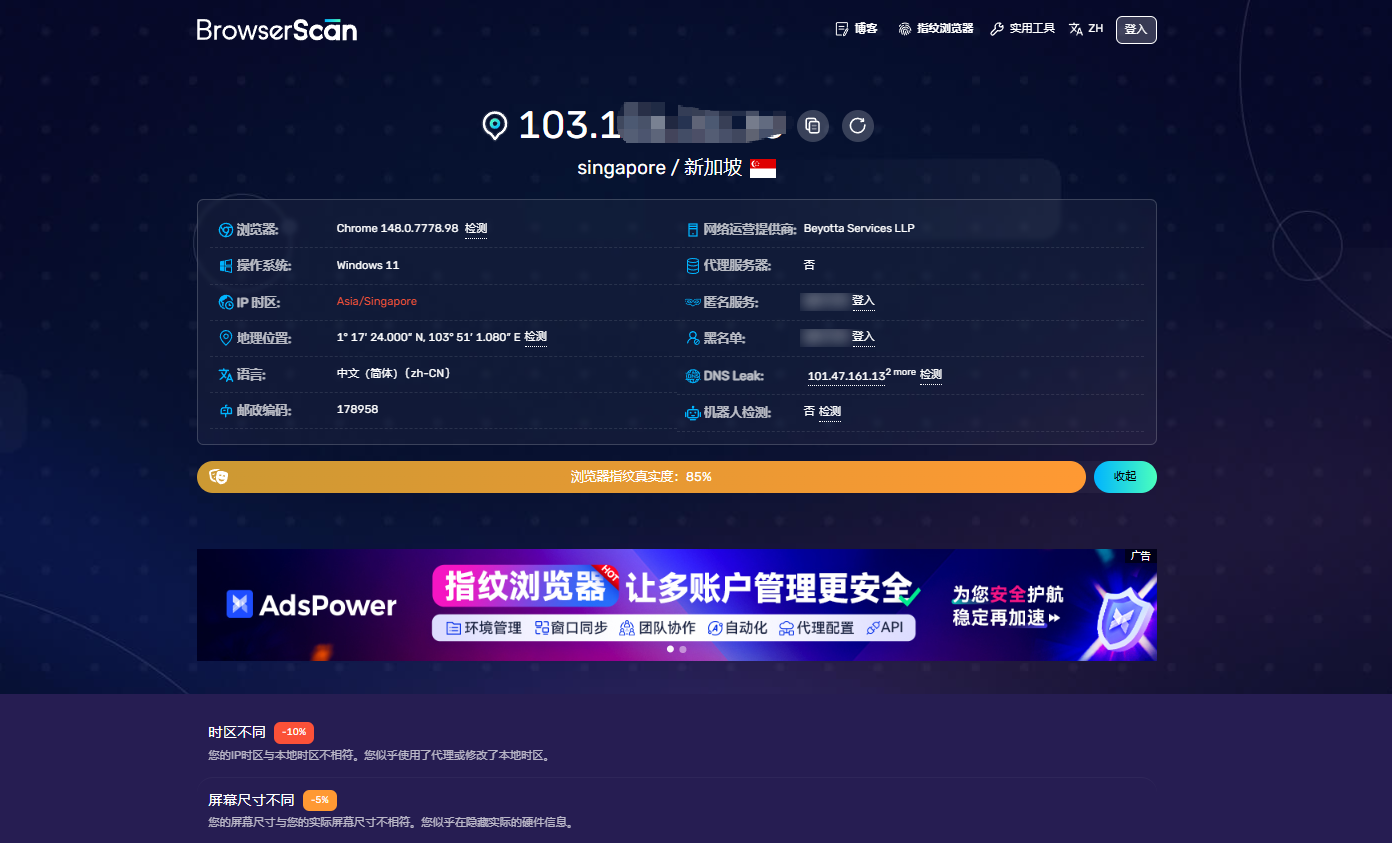Click the API feature in the banner

pyautogui.click(x=884, y=628)
